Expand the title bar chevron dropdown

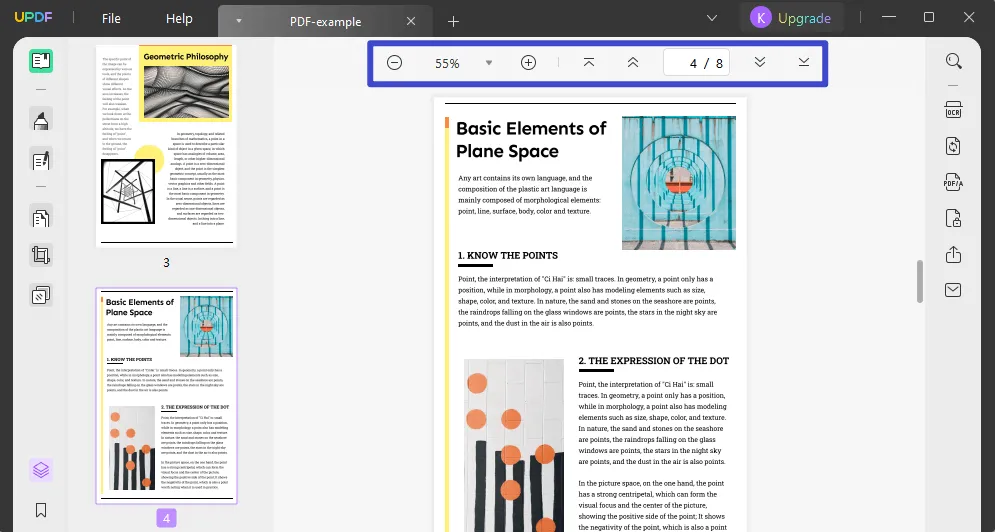pos(712,18)
